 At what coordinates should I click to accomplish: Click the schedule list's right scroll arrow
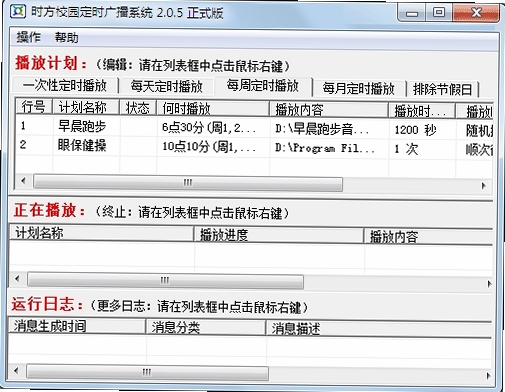point(484,186)
